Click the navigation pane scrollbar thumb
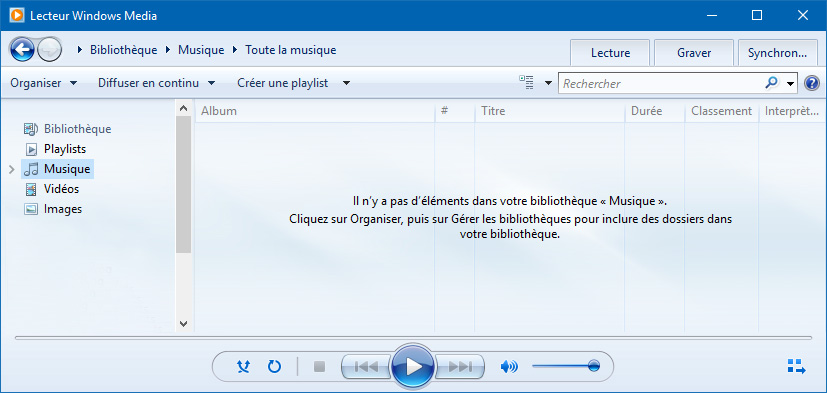Screen dimensions: 827x393 [183, 185]
